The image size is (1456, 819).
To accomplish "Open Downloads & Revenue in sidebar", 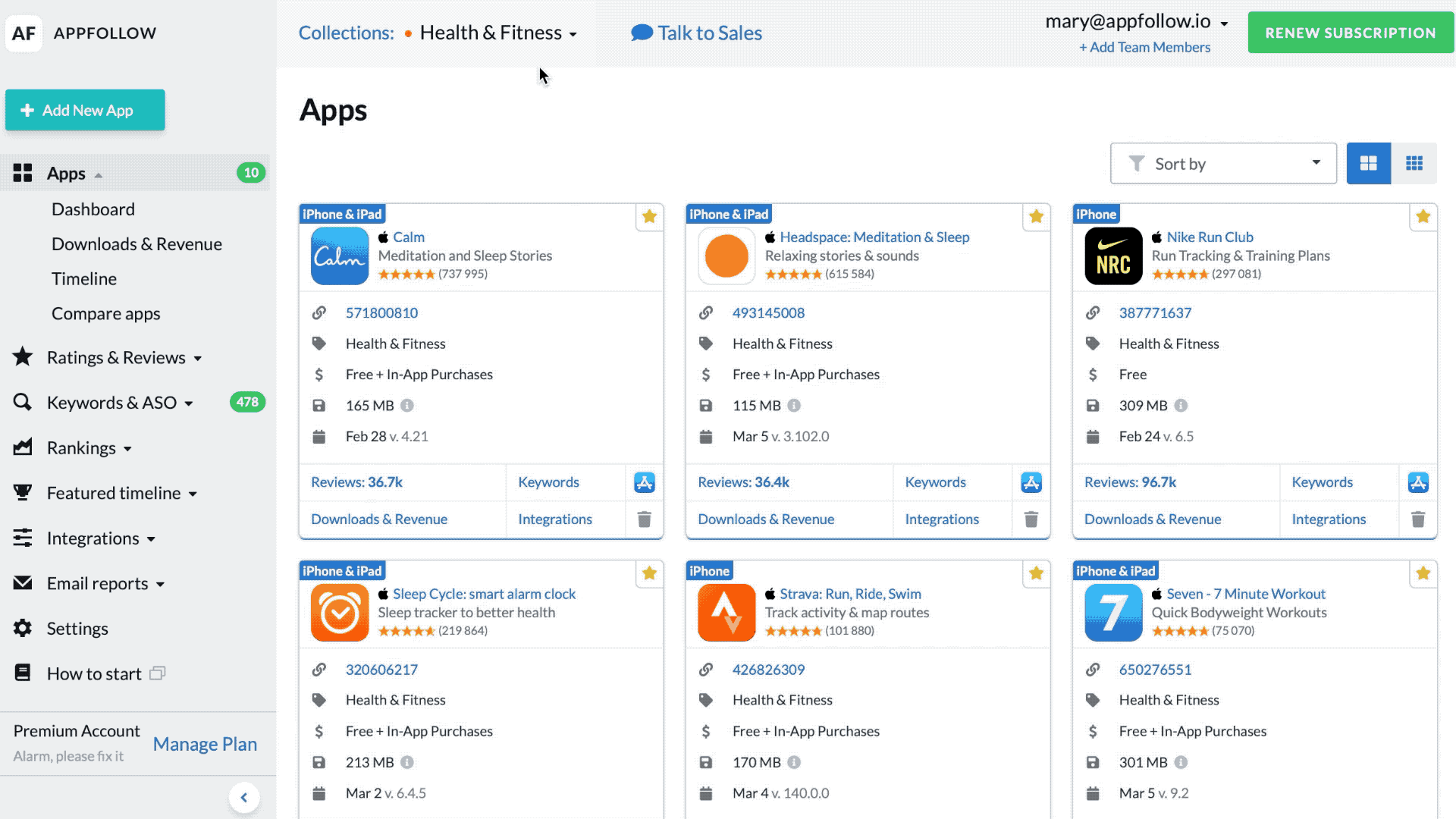I will click(x=136, y=244).
